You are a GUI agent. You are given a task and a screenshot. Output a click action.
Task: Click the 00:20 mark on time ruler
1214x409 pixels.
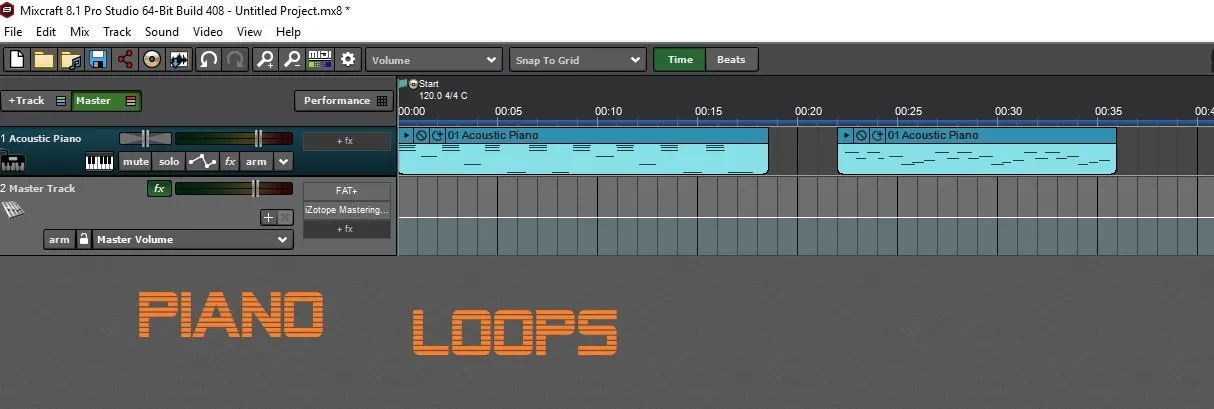click(x=808, y=111)
